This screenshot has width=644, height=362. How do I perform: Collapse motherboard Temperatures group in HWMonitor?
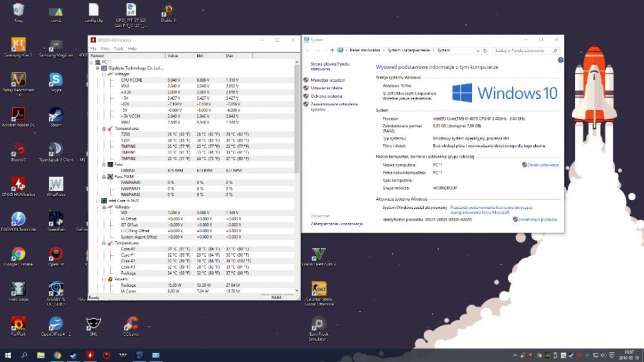104,129
